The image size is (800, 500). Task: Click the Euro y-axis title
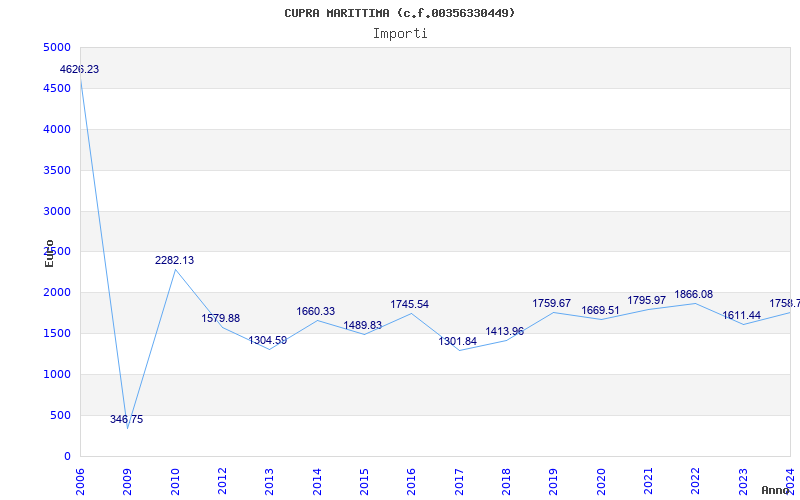pos(49,253)
